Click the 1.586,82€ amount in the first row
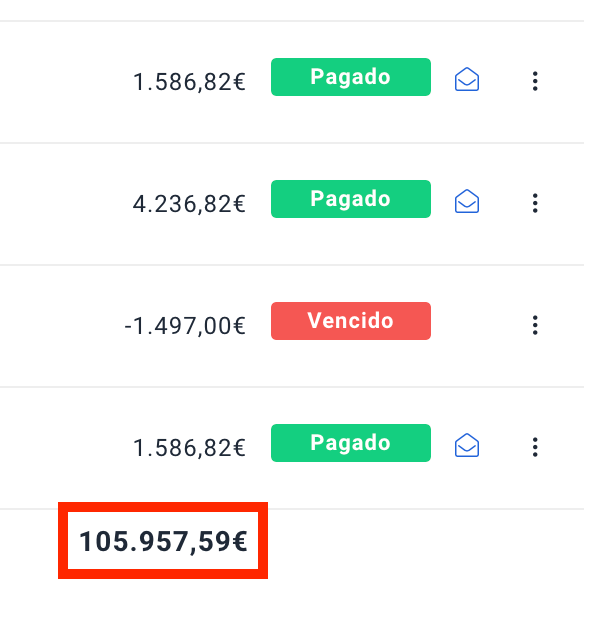 coord(189,82)
